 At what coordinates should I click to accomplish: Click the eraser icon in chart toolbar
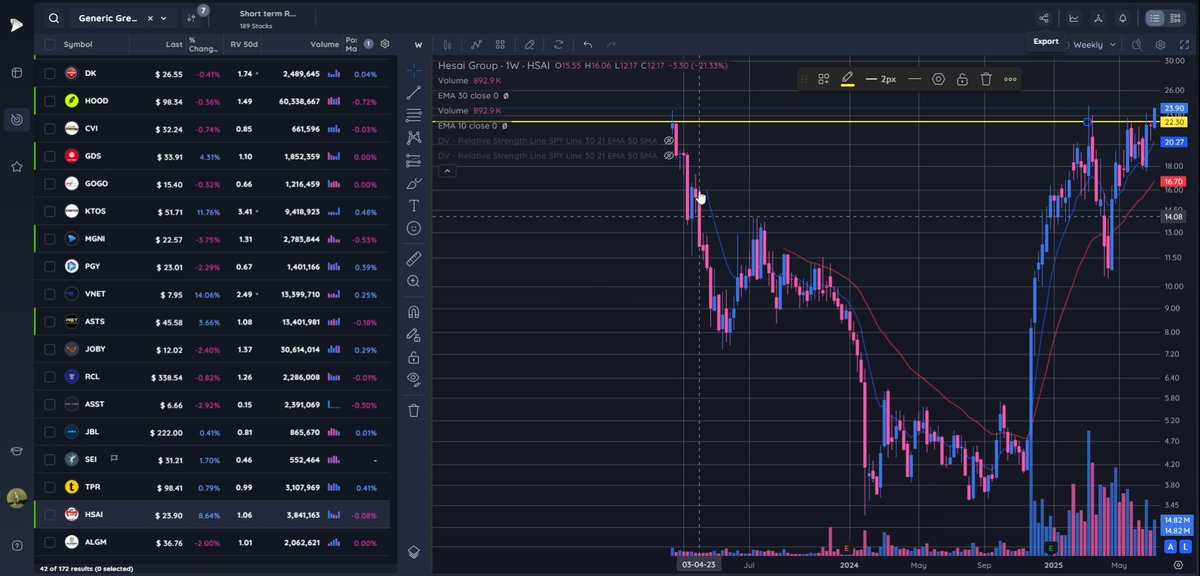coord(529,44)
